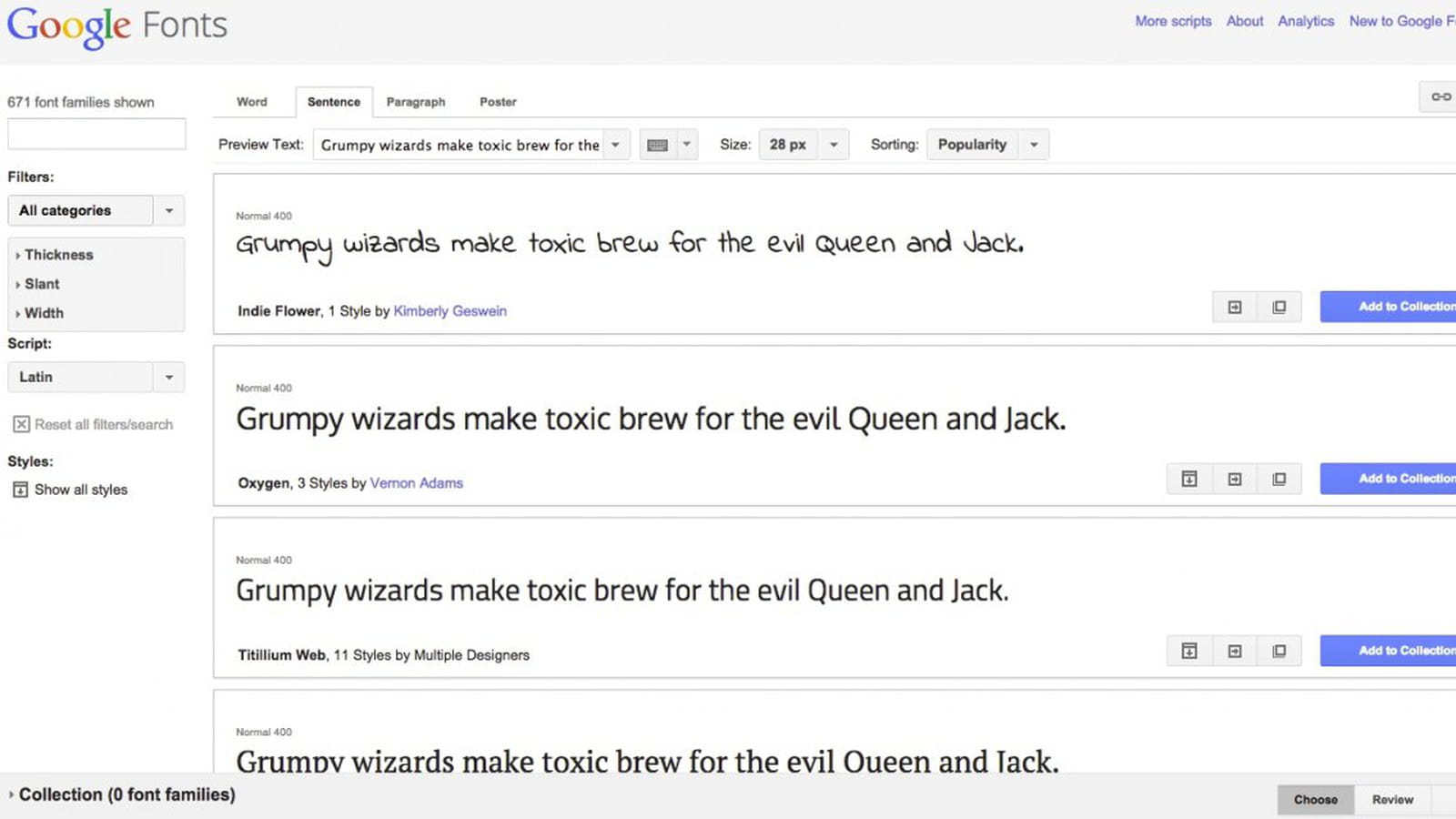Screen dimensions: 1456x819
Task: Select the Review tab in collection bar
Action: [1392, 799]
